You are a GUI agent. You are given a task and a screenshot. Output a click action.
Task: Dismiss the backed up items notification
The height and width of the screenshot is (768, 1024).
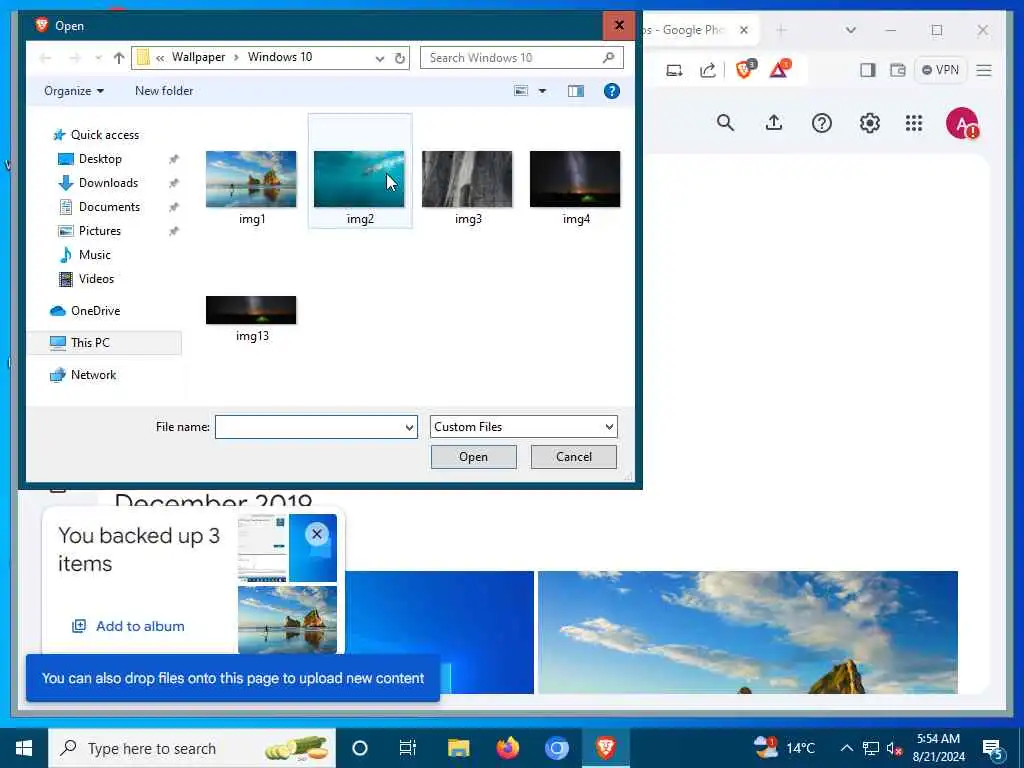point(317,534)
